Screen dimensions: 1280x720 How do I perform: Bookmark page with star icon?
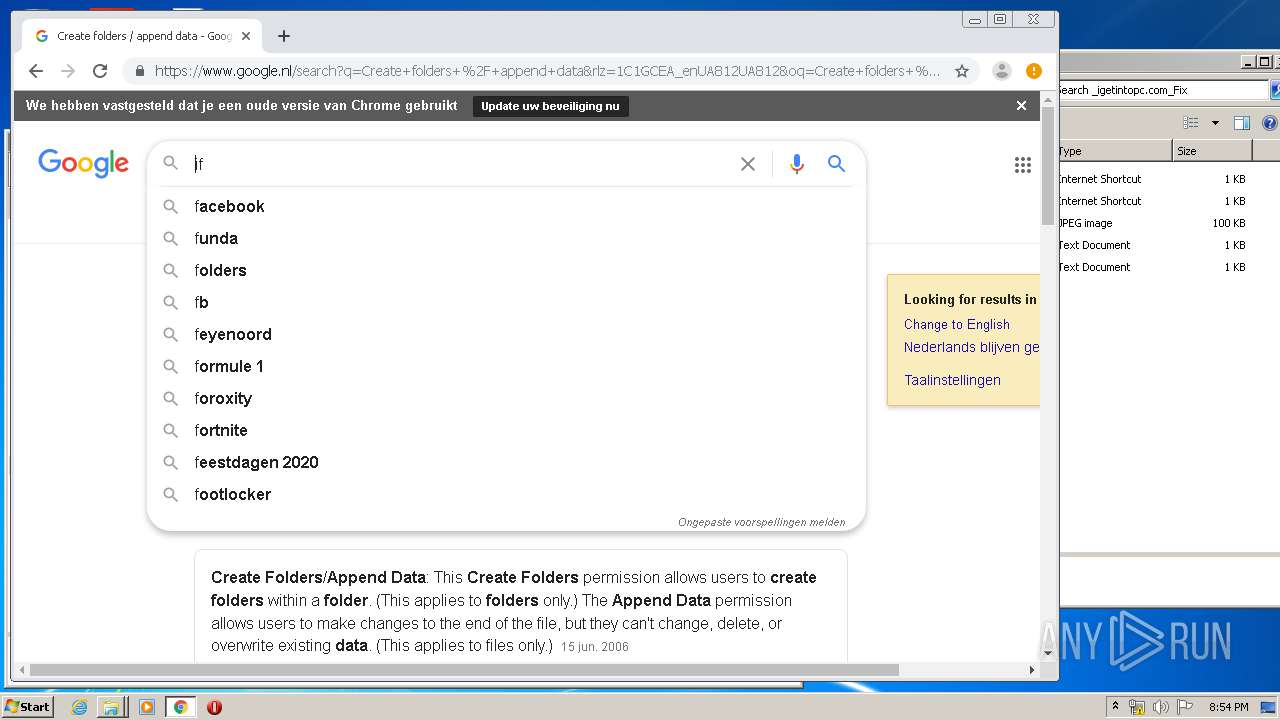[962, 71]
